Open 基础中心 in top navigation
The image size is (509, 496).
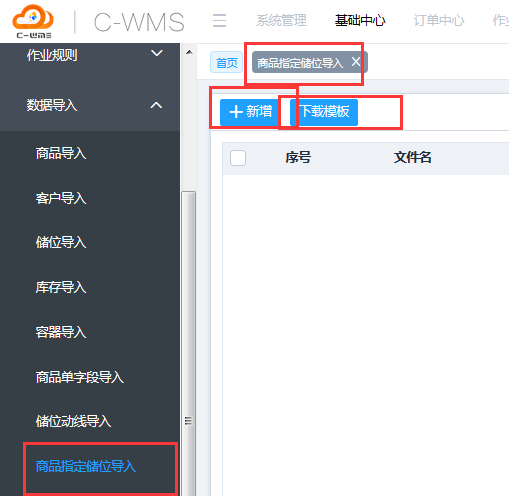point(360,21)
